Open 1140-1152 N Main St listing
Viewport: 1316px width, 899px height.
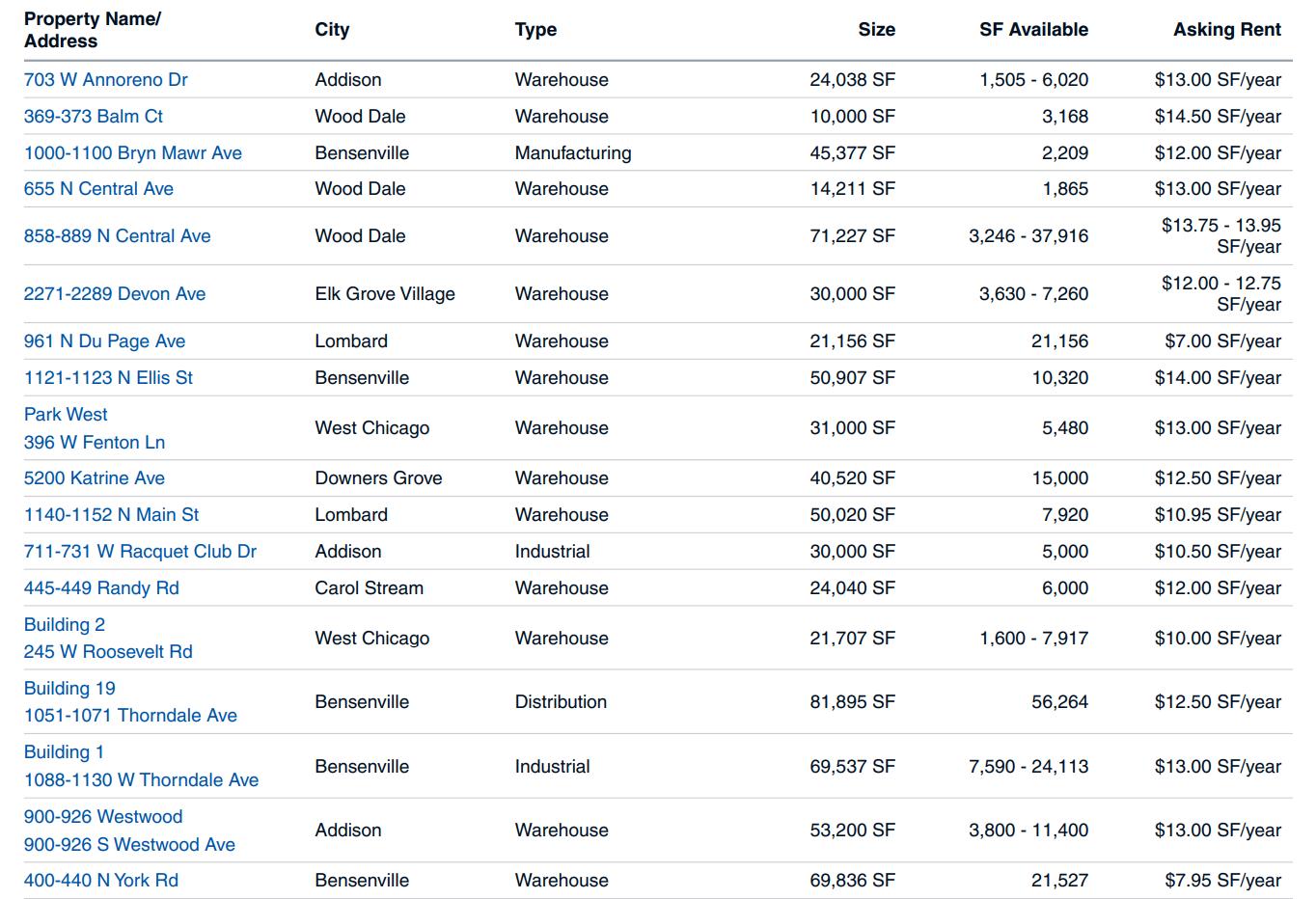[x=111, y=515]
